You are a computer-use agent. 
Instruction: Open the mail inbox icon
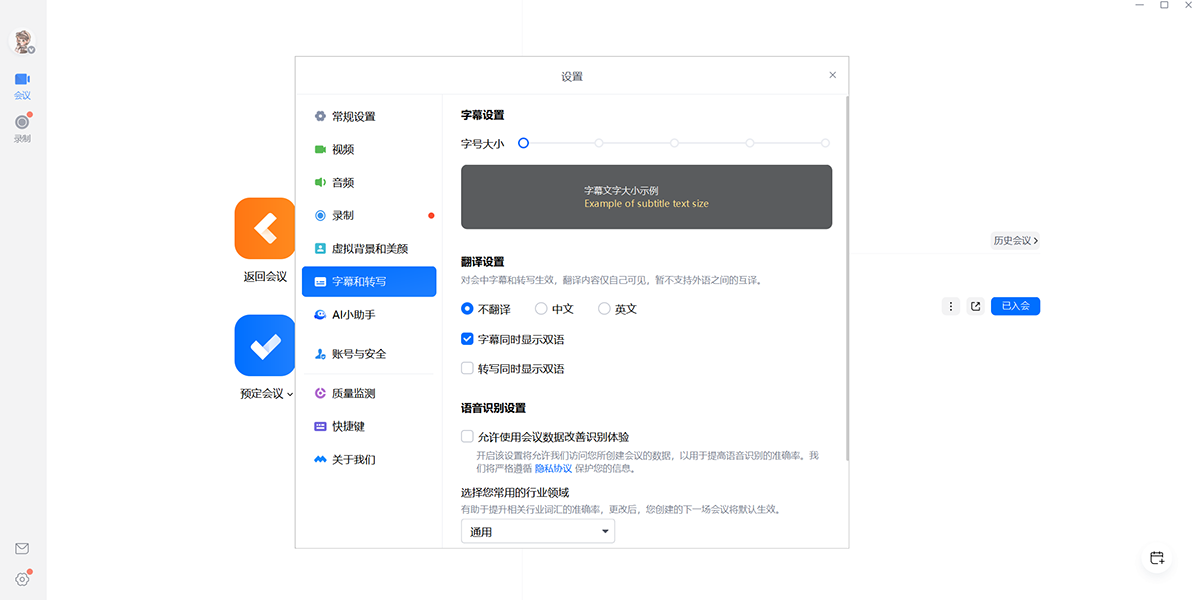[22, 548]
